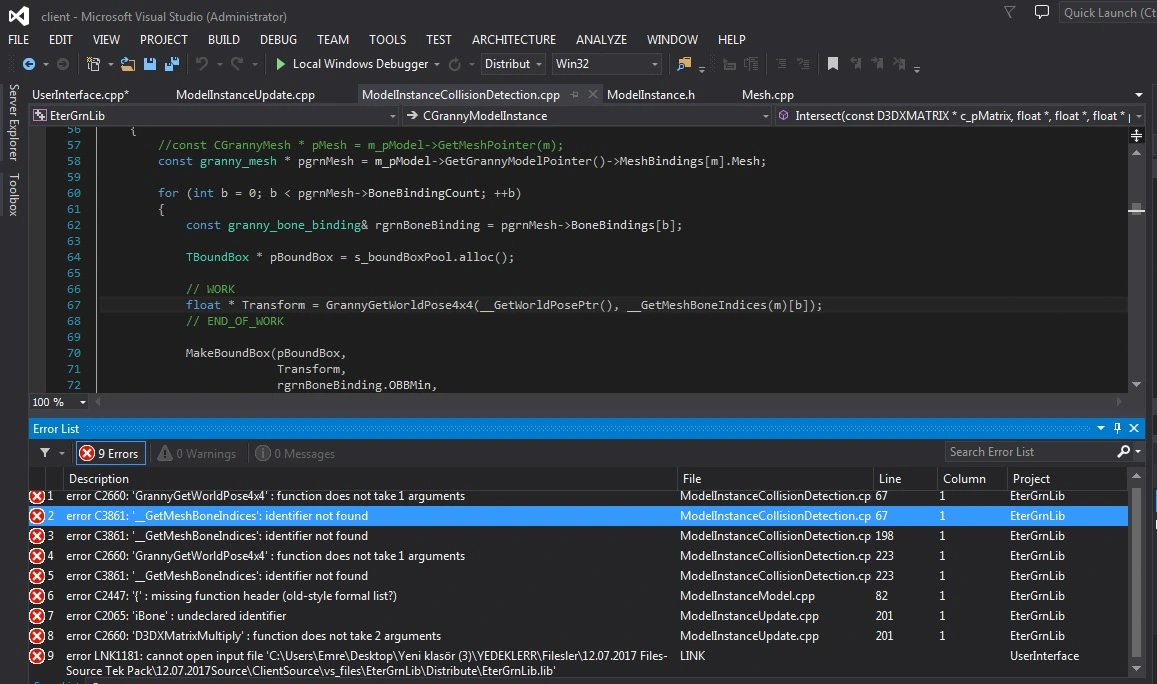Select error C2065 'iBone' undeclared identifier row
The width and height of the screenshot is (1157, 684).
[578, 615]
